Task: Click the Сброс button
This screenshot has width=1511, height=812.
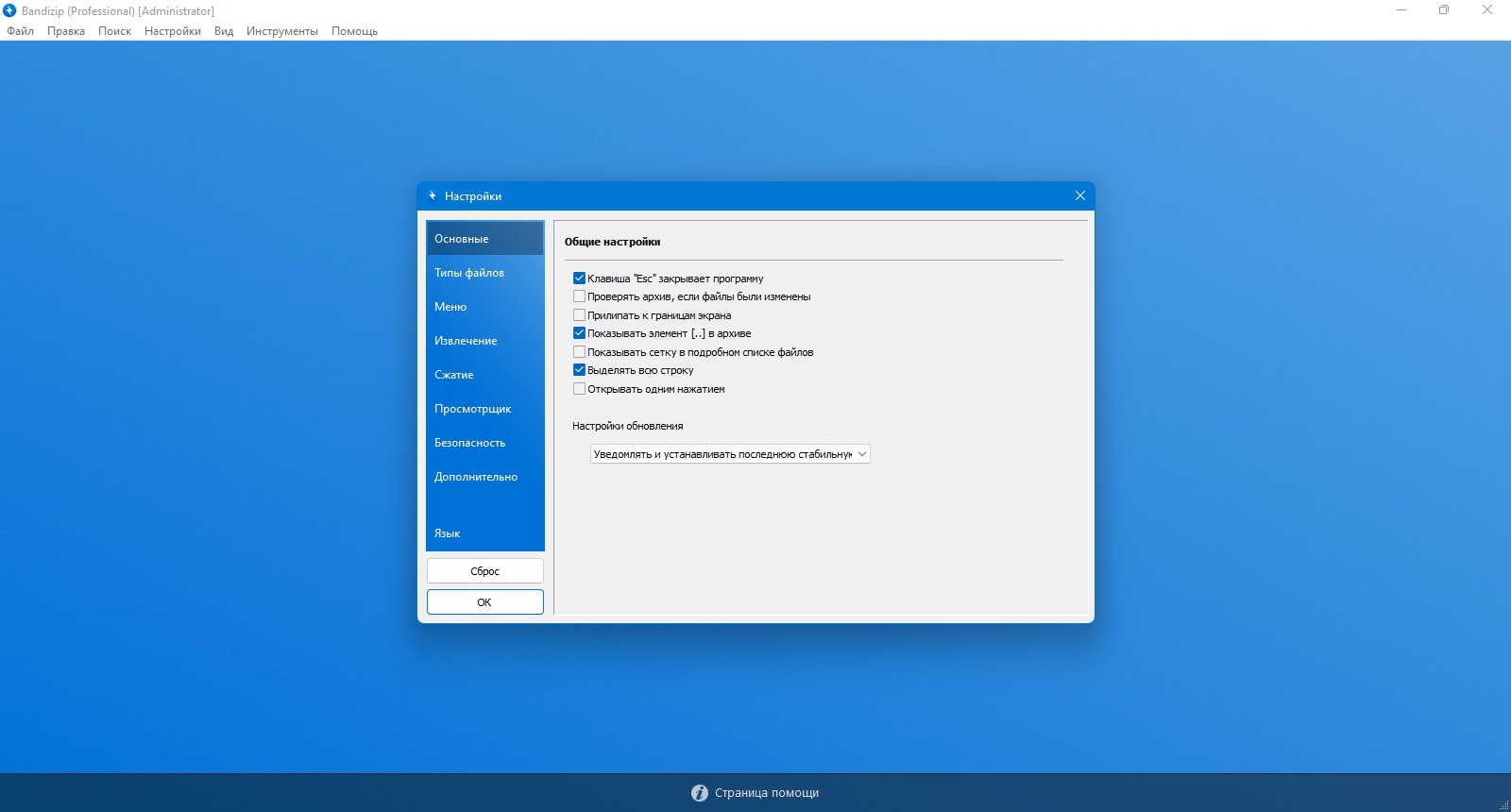Action: click(485, 571)
